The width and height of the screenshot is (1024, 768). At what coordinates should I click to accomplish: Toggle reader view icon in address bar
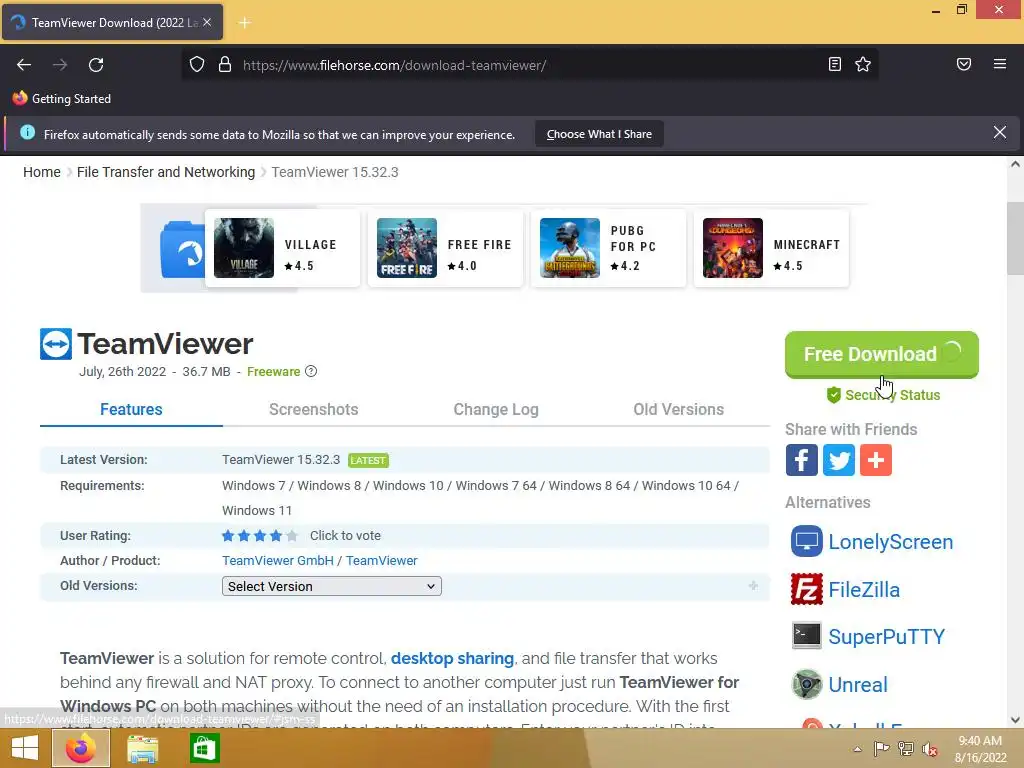coord(835,64)
